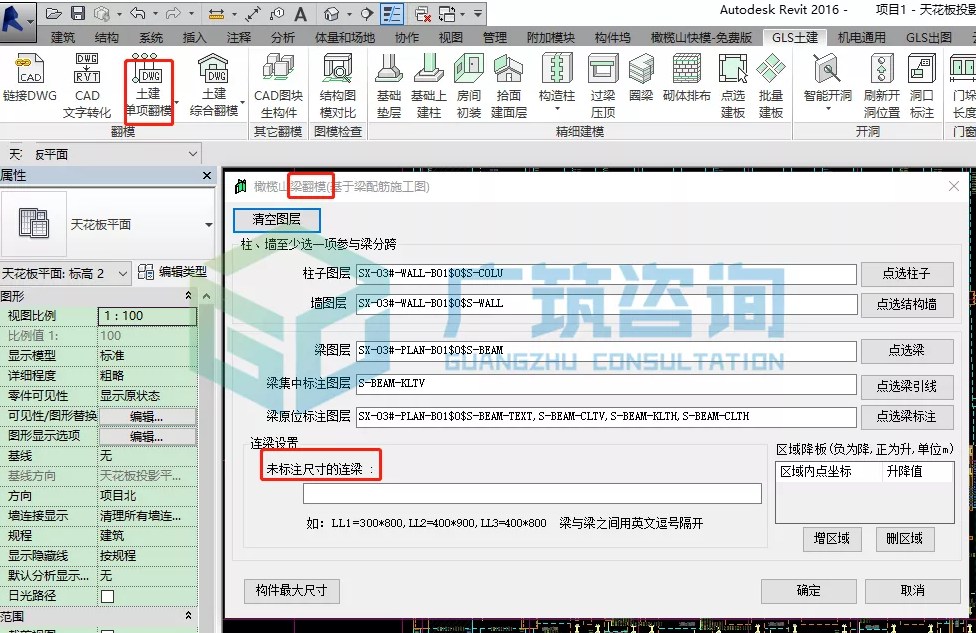This screenshot has height=633, width=976.
Task: Toggle the 日光路径 checkbox
Action: (x=108, y=596)
